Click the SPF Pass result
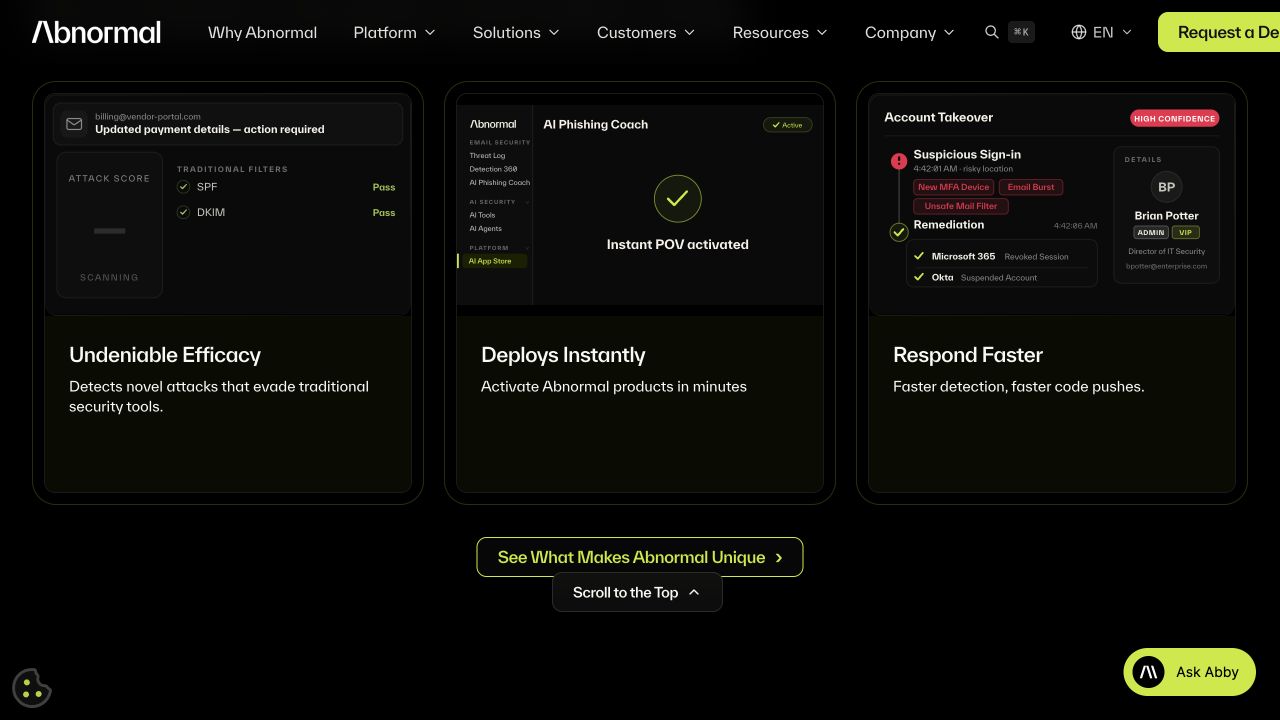Viewport: 1280px width, 720px height. (384, 187)
